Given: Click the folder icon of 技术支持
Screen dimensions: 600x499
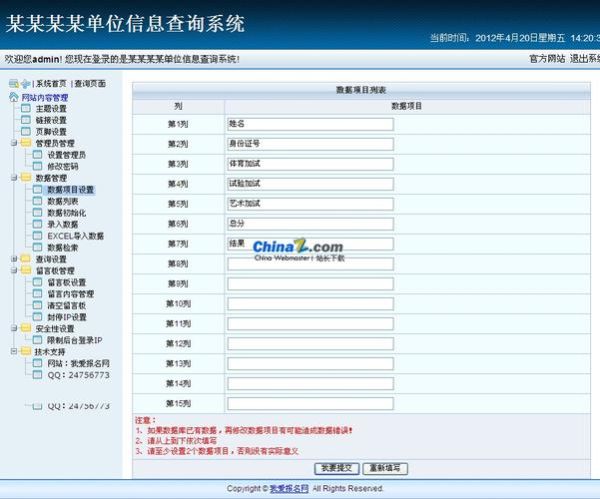Looking at the screenshot, I should click(26, 351).
